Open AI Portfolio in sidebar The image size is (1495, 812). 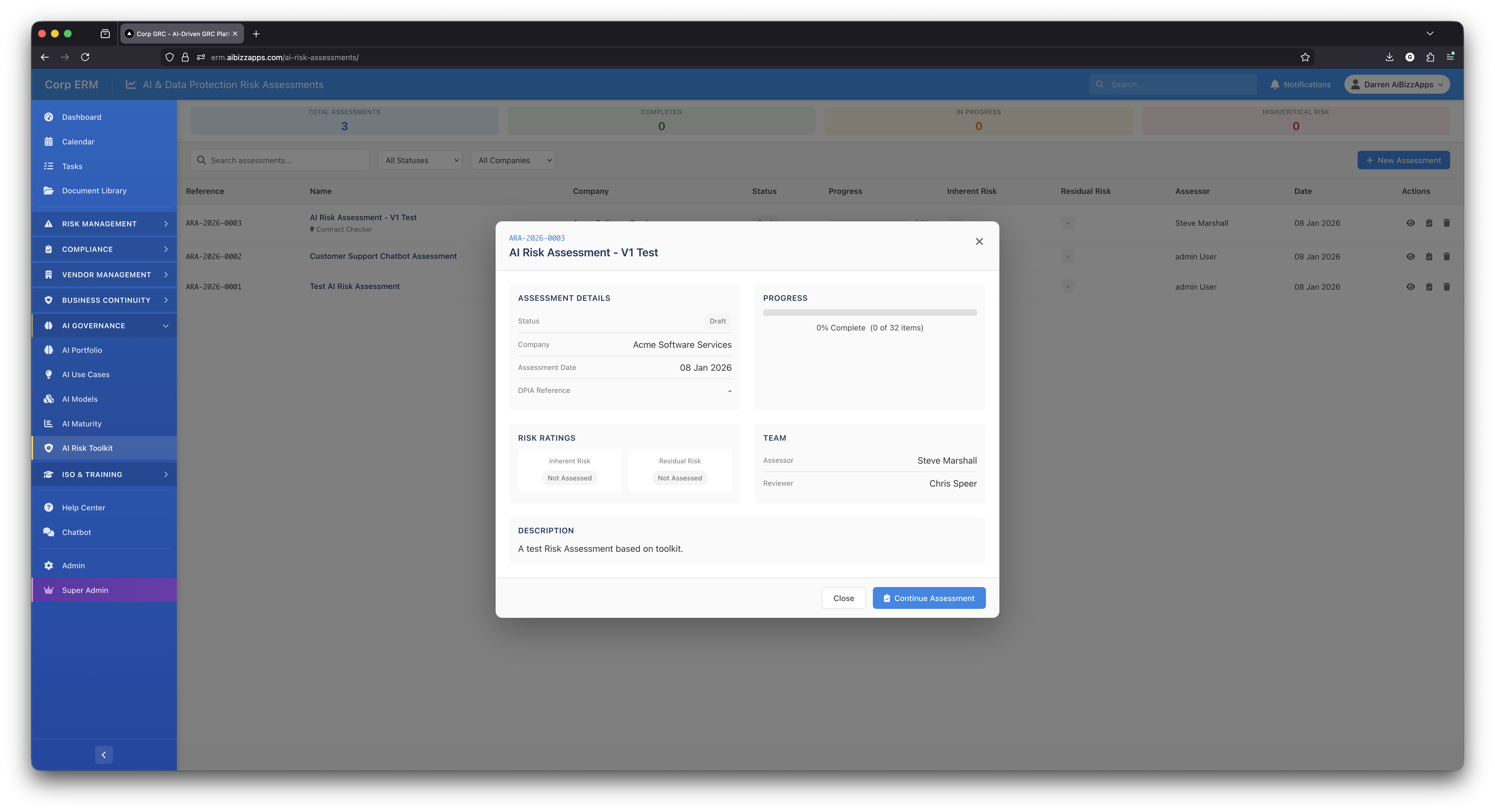tap(82, 350)
